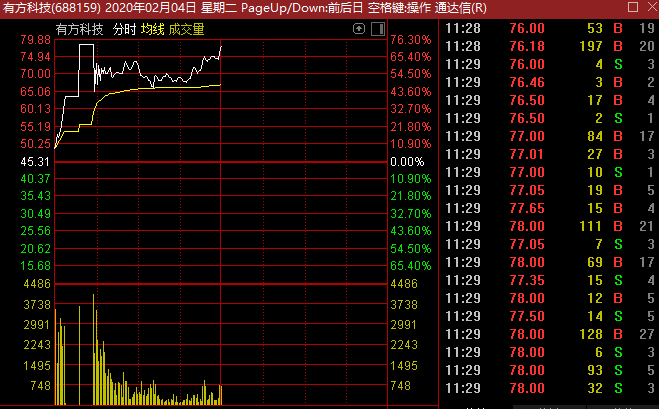Click the red 43.60% percentage label

click(x=411, y=92)
